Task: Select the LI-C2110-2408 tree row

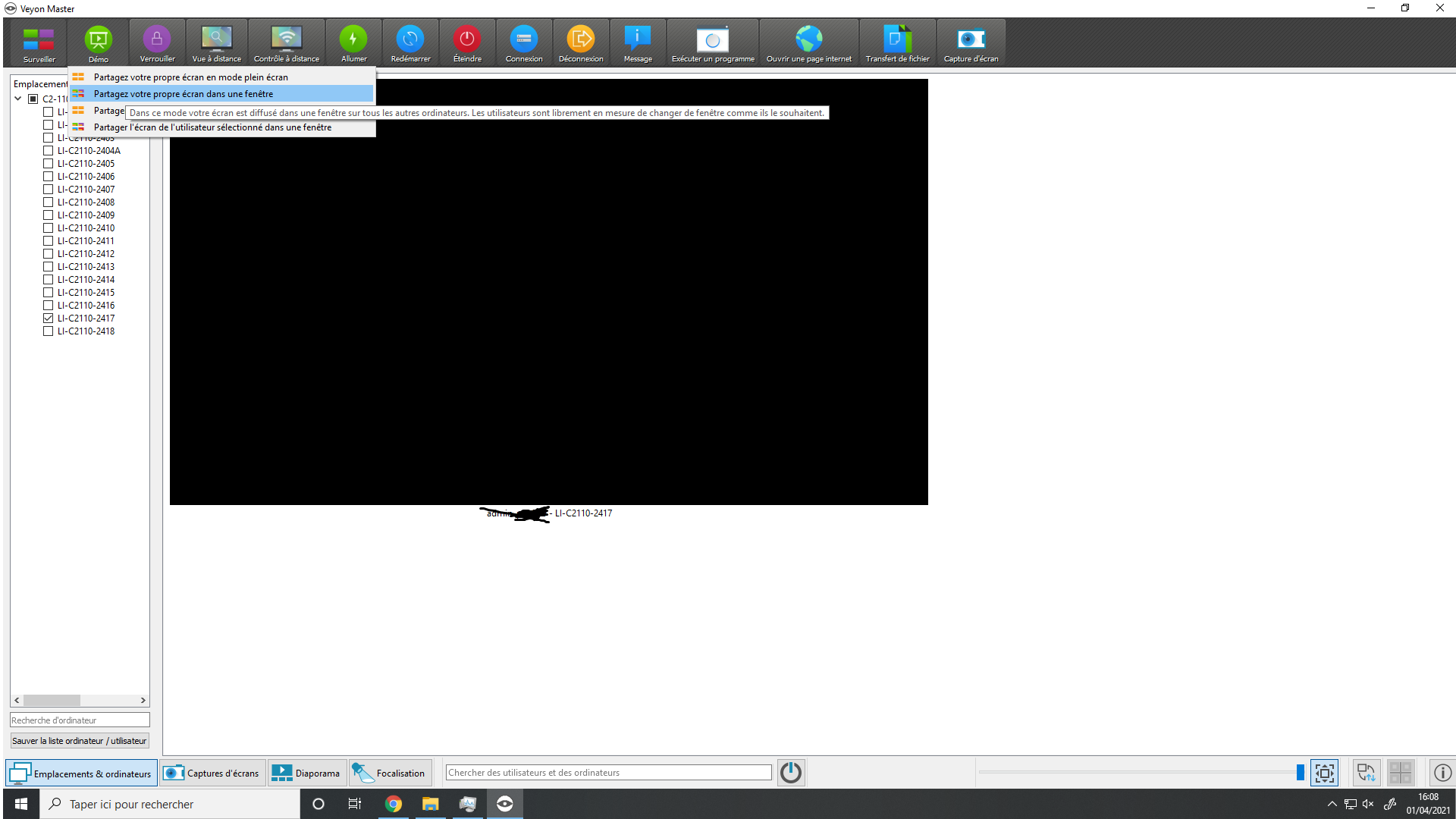Action: click(x=86, y=202)
